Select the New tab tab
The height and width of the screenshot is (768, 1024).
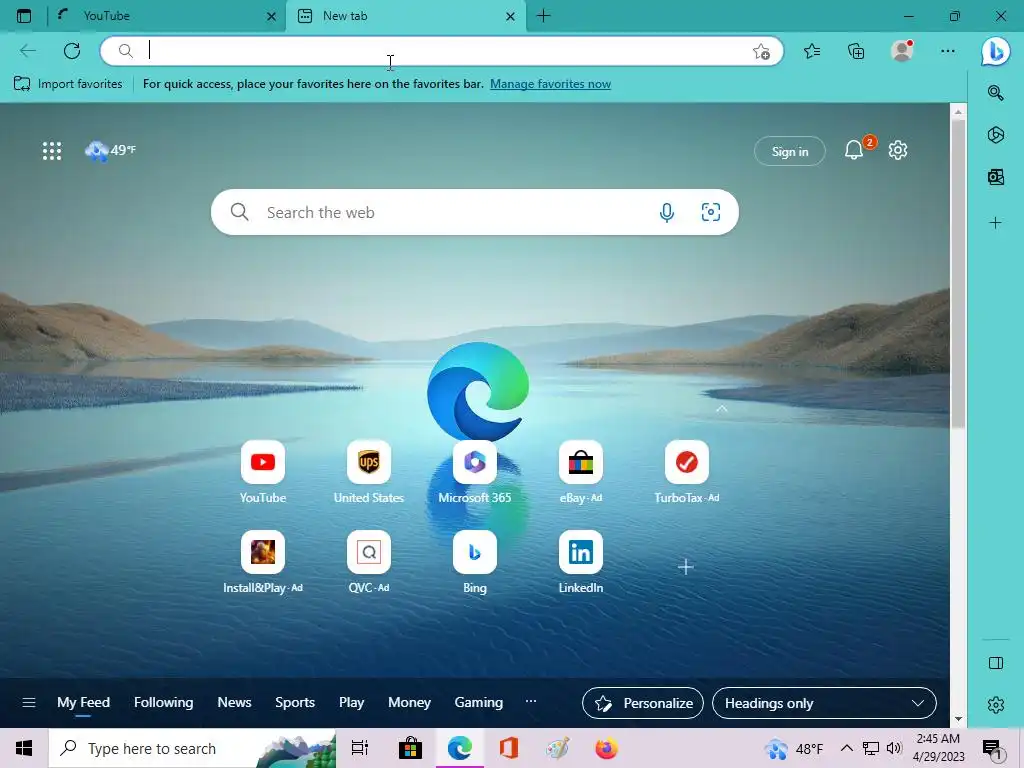(x=406, y=16)
